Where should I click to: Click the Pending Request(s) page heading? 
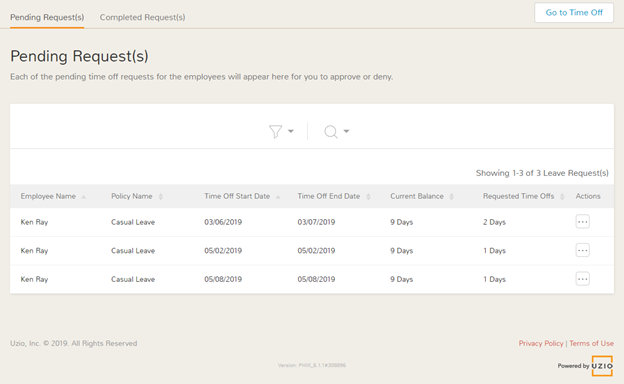pos(79,56)
